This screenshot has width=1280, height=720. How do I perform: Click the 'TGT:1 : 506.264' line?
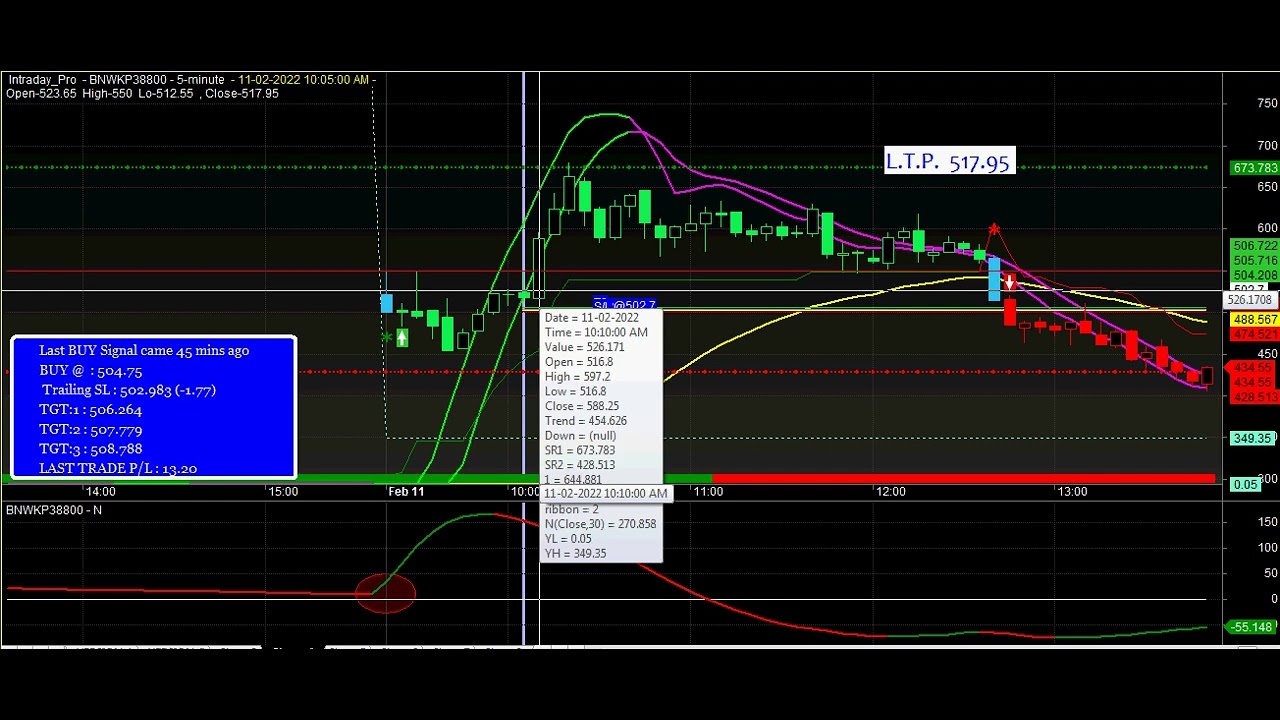click(x=90, y=409)
